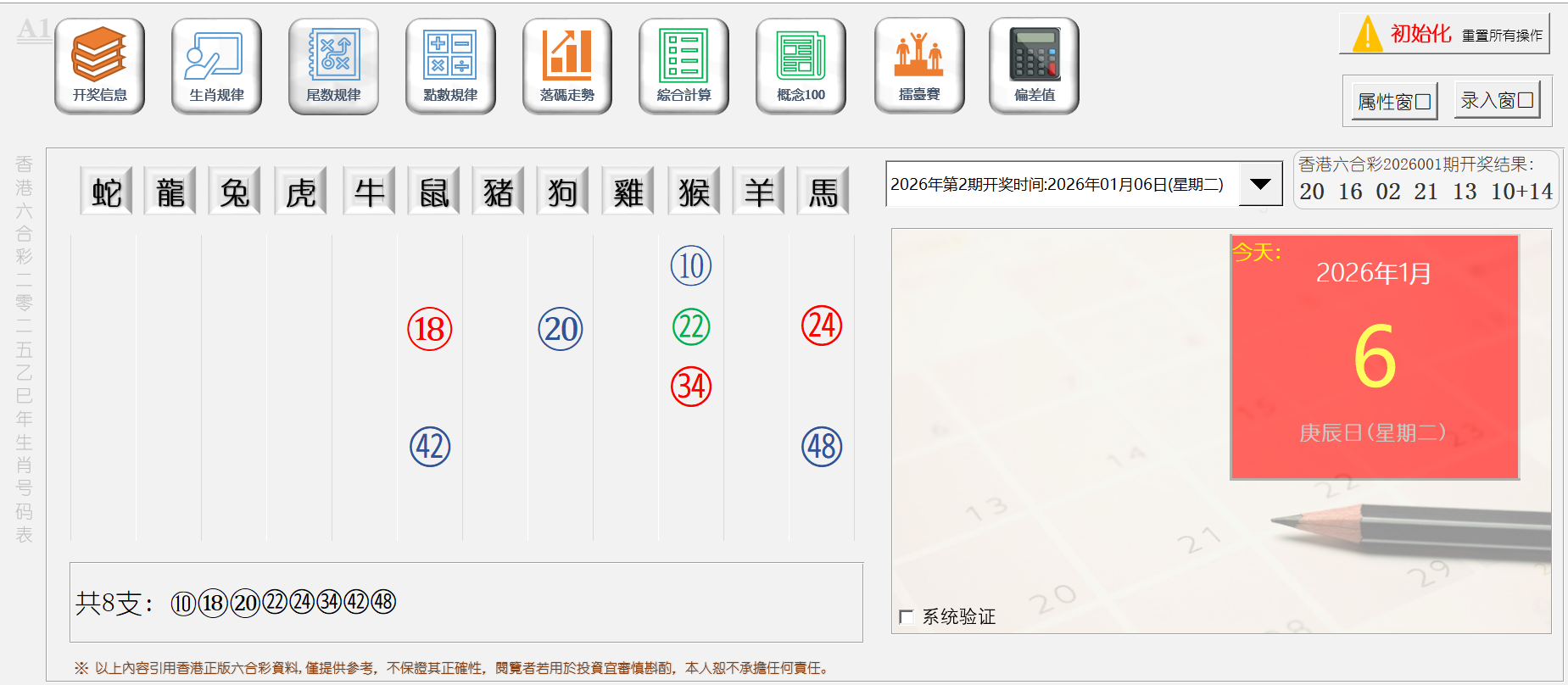Select the 猴 zodiac column header
1568x685 pixels.
coord(694,192)
